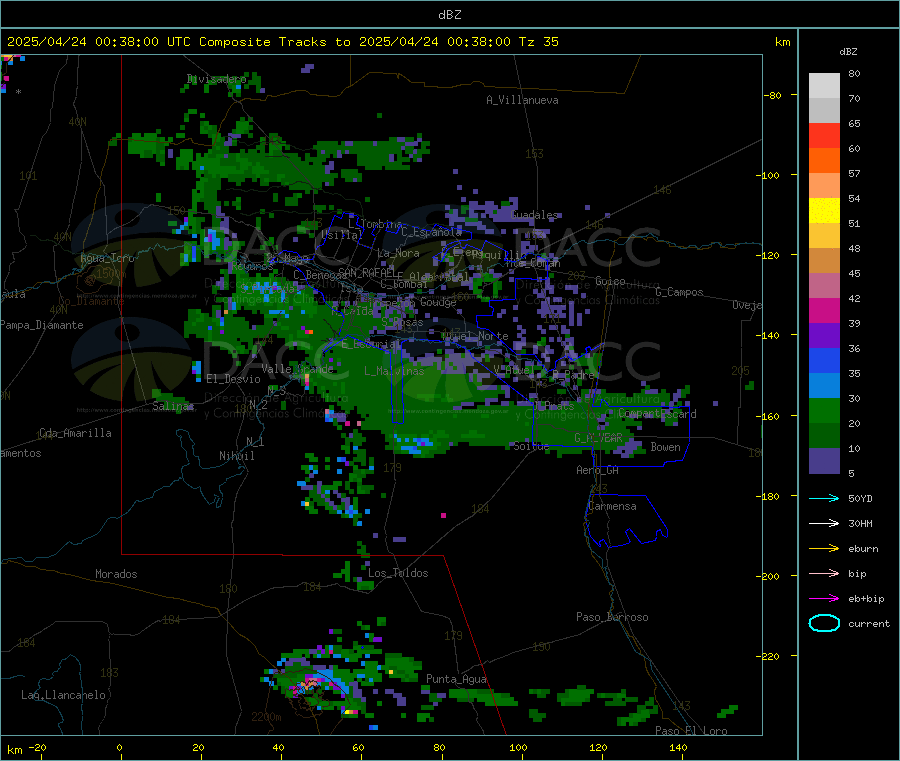900x761 pixels.
Task: Click the 'Pampa_Diamante' map label
Action: (42, 325)
